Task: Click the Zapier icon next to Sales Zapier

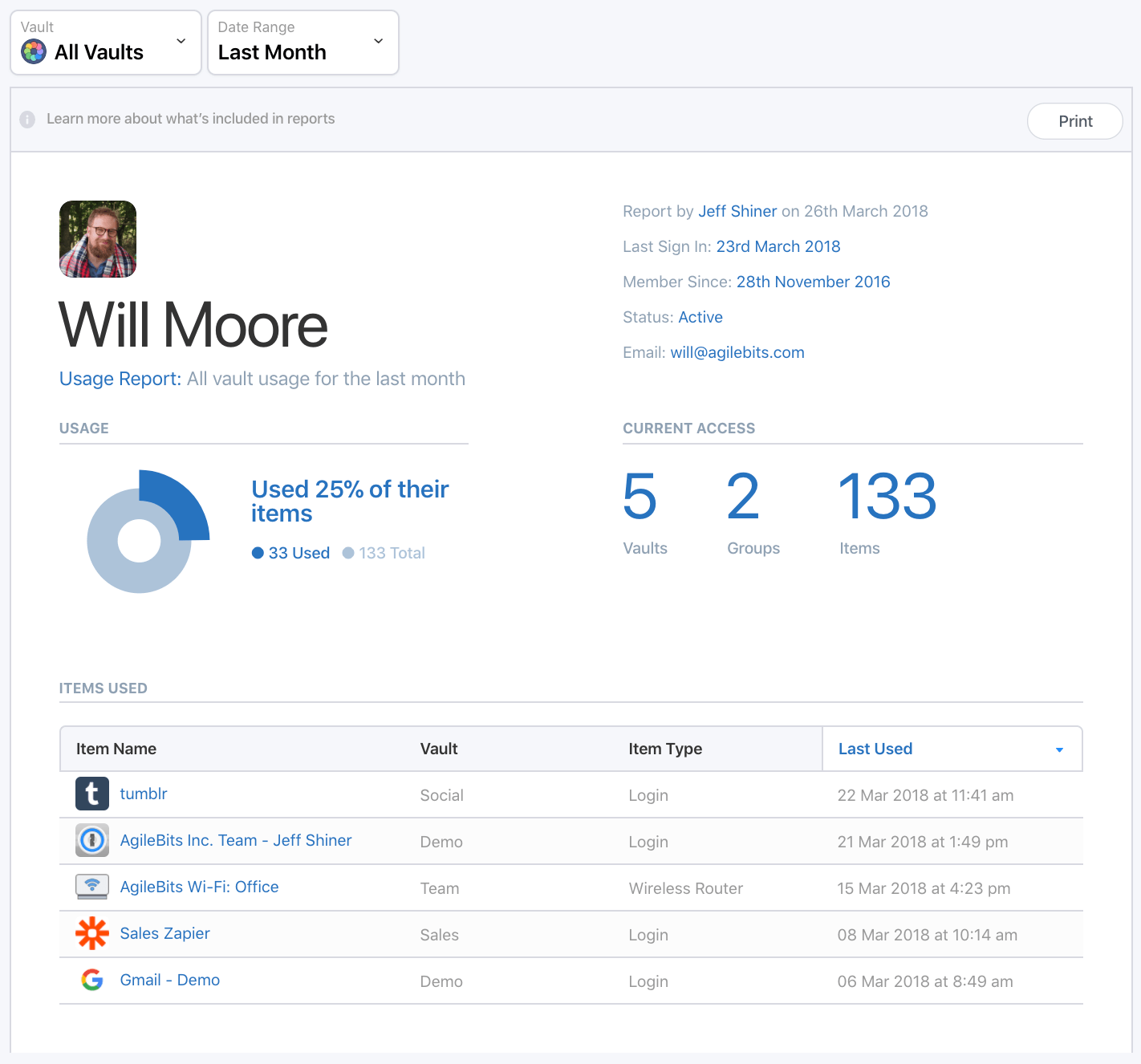Action: [92, 933]
